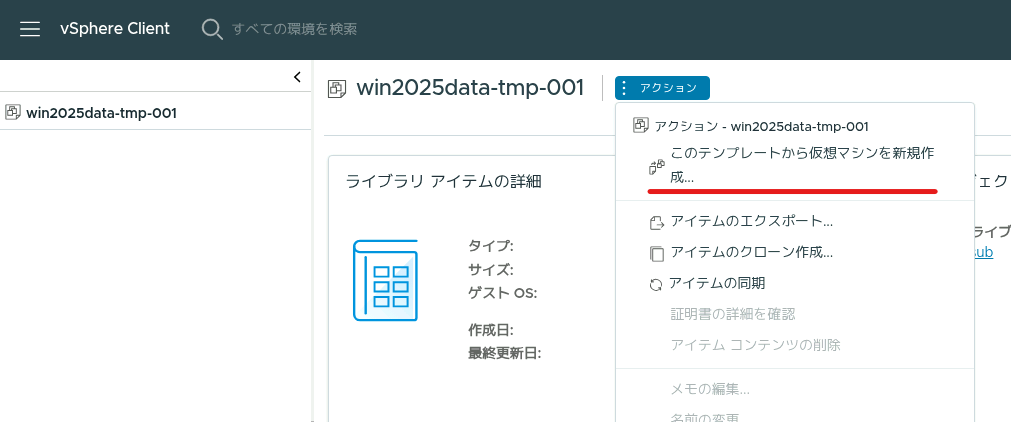Click the three-dot icon in アクション button
This screenshot has height=422, width=1011.
[624, 88]
